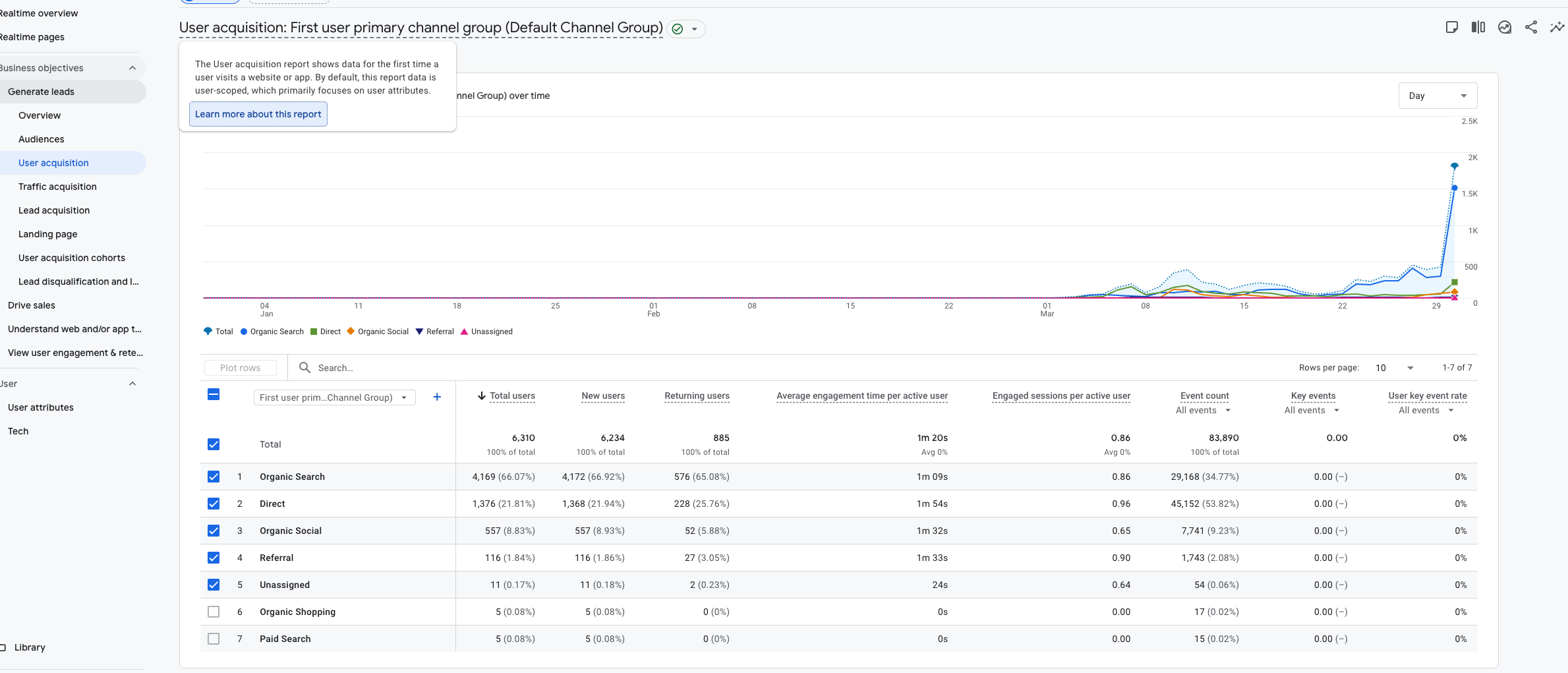Image resolution: width=1568 pixels, height=673 pixels.
Task: Select Landing page in sidebar
Action: pos(47,234)
